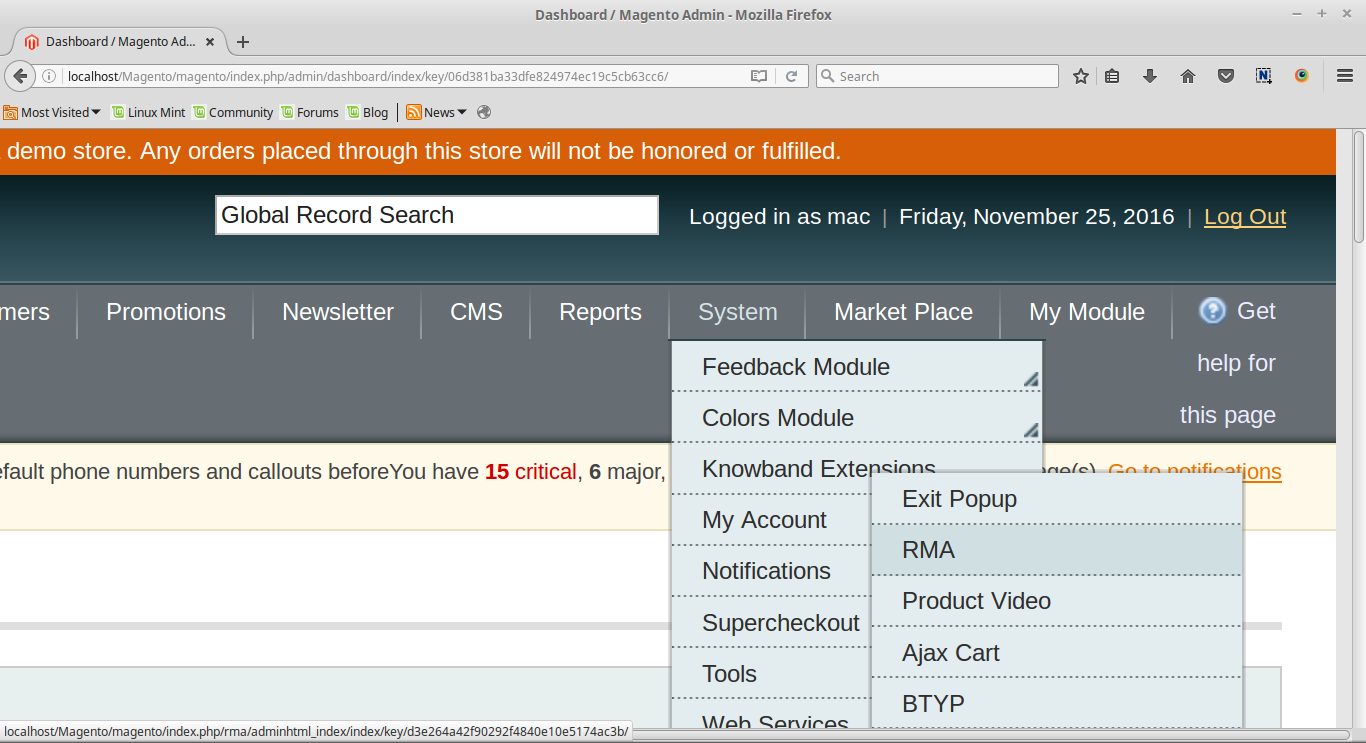Select Supercheckout in System menu
Viewport: 1366px width, 743px height.
771,623
